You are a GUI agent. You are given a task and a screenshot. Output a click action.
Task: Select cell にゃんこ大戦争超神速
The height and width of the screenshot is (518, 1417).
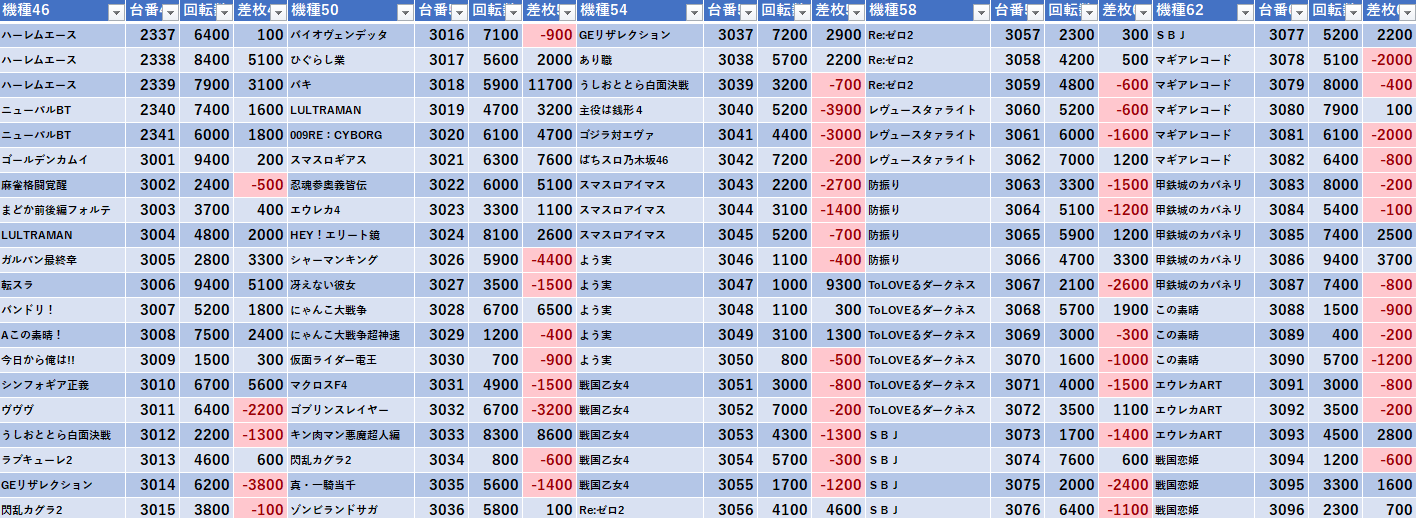352,335
